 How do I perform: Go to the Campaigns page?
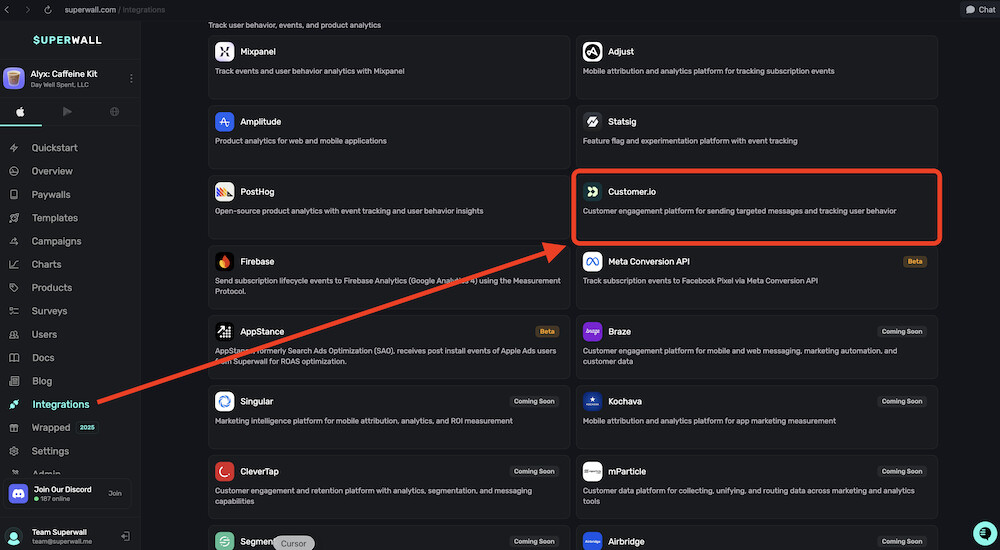(56, 241)
